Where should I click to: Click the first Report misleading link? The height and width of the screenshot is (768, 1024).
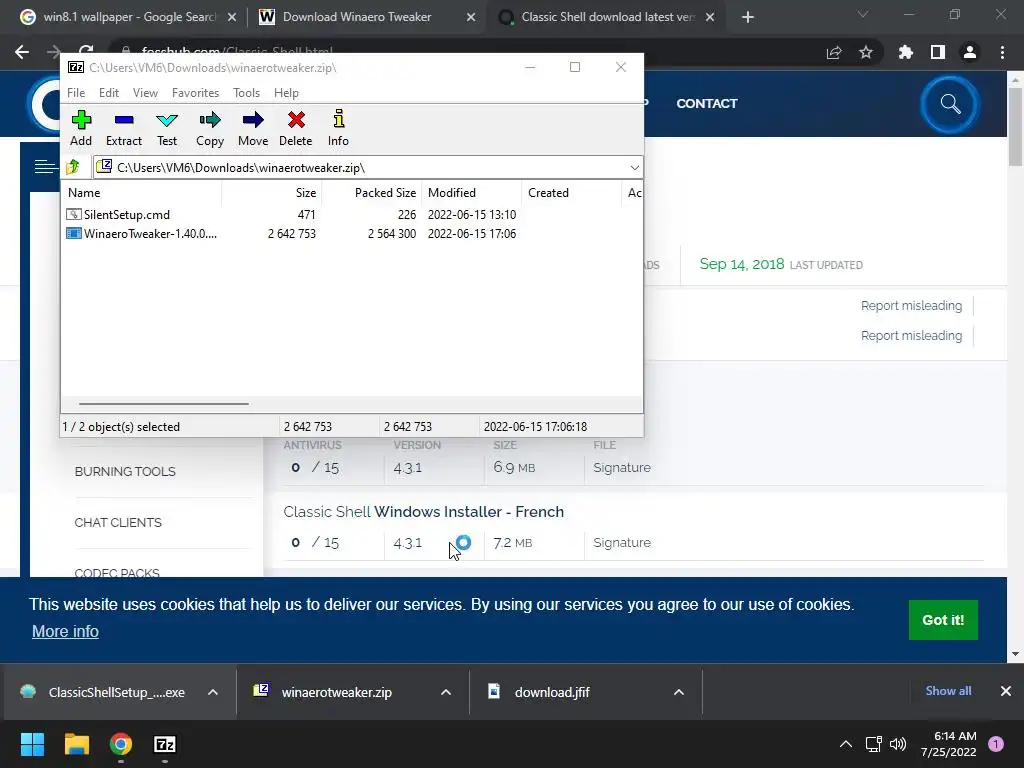(911, 306)
